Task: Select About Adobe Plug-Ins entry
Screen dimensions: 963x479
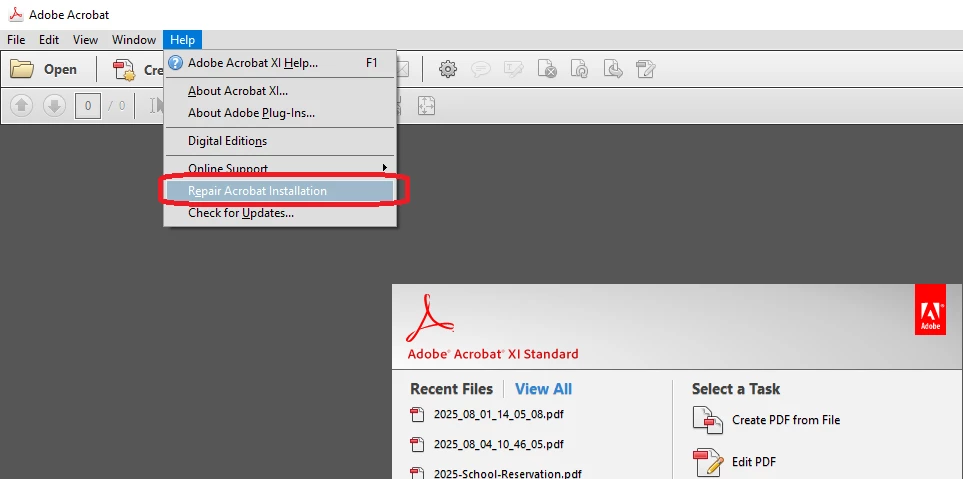Action: click(x=280, y=113)
